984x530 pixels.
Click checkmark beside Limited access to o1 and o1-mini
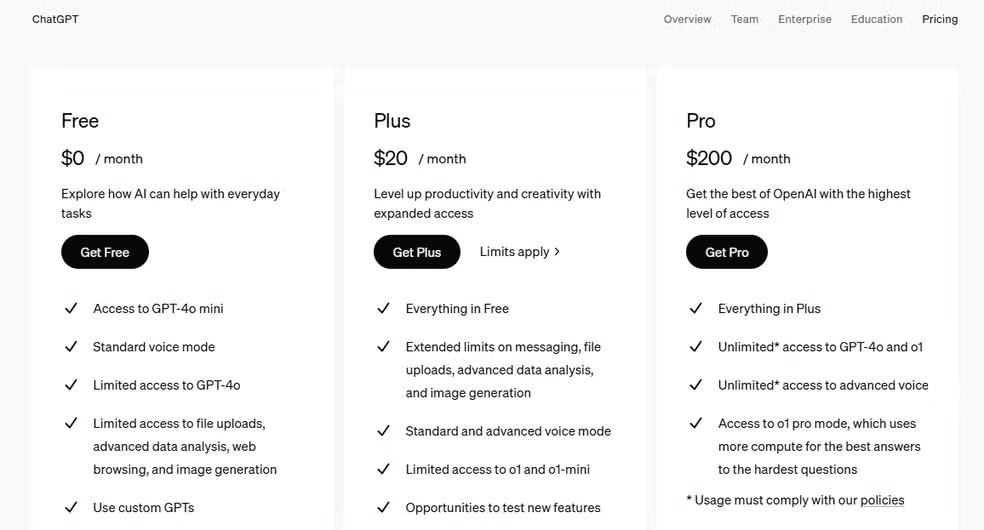tap(383, 468)
